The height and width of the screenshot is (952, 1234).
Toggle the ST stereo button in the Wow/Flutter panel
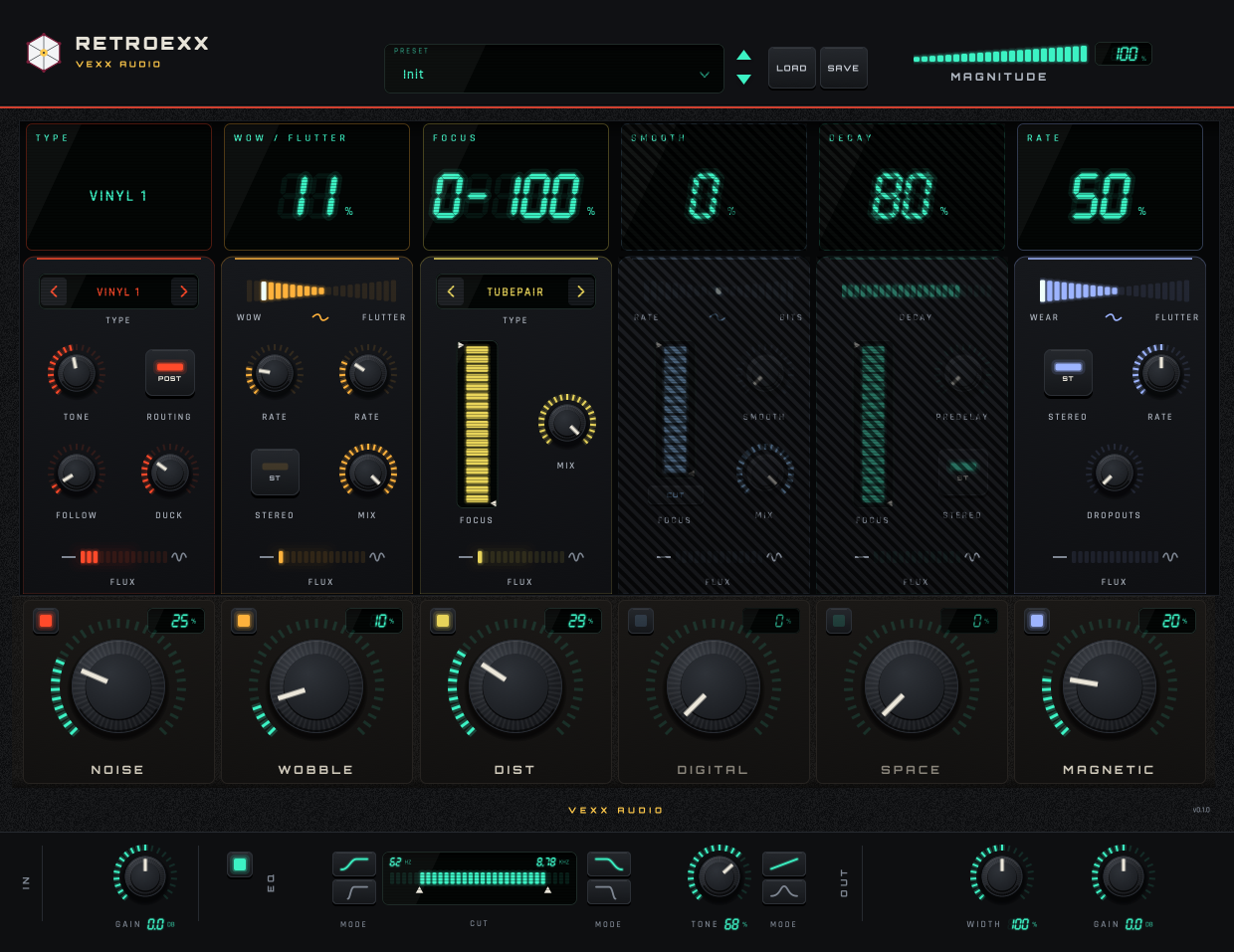tap(275, 472)
